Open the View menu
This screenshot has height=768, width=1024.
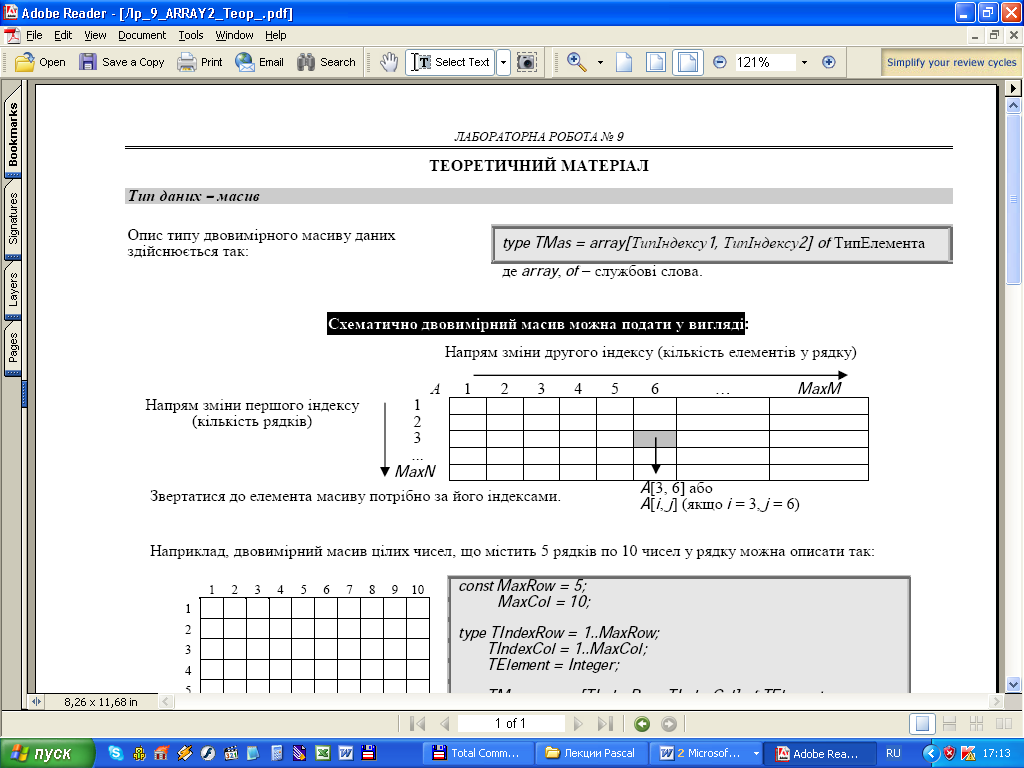pos(95,35)
